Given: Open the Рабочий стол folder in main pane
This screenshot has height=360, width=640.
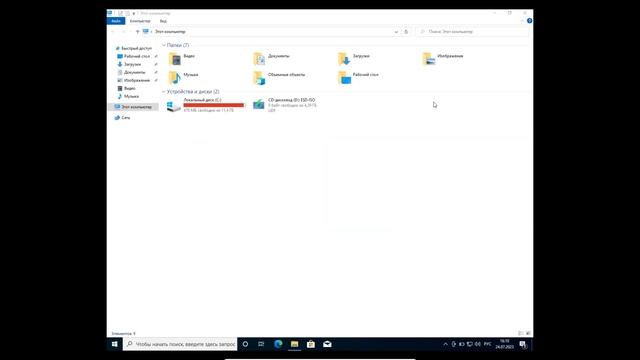Looking at the screenshot, I should 358,78.
